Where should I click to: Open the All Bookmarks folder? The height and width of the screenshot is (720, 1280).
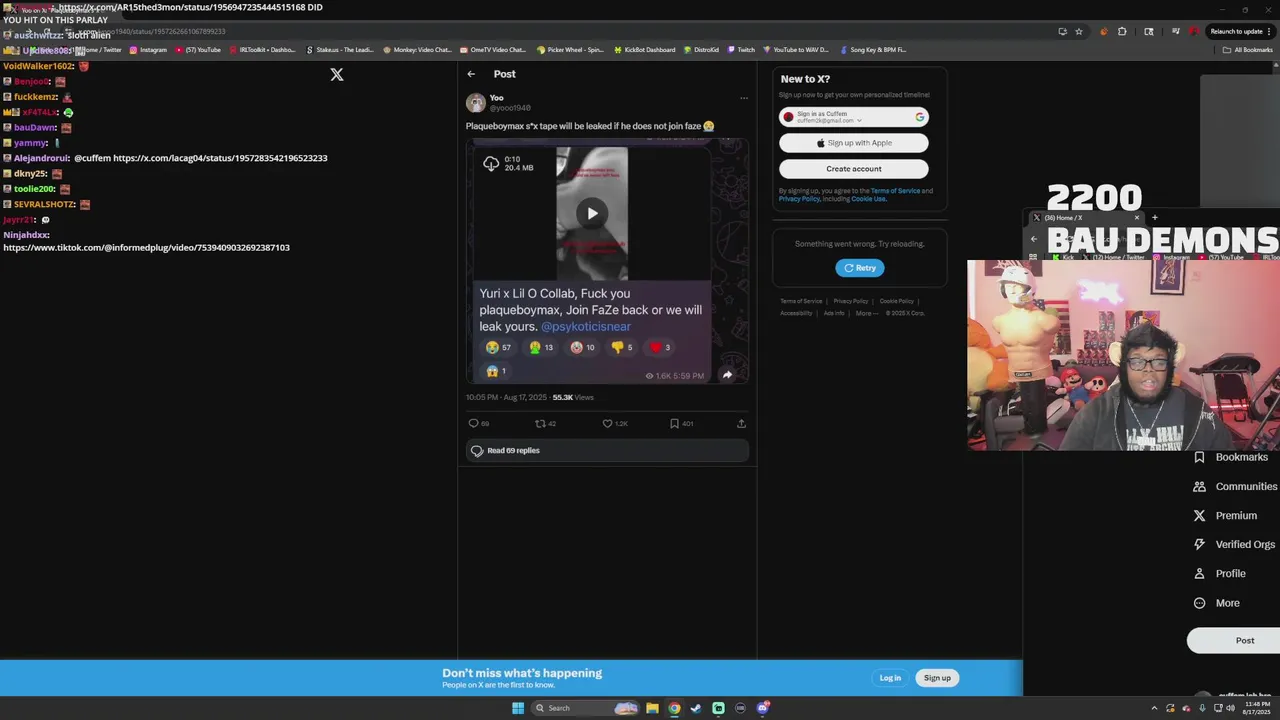tap(1248, 50)
